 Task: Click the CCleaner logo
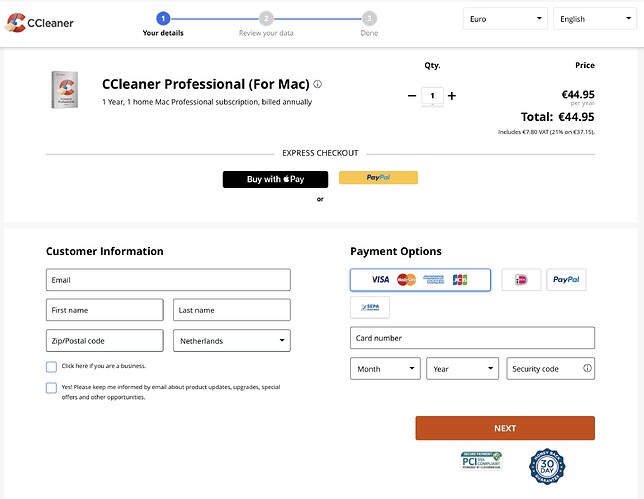40,21
